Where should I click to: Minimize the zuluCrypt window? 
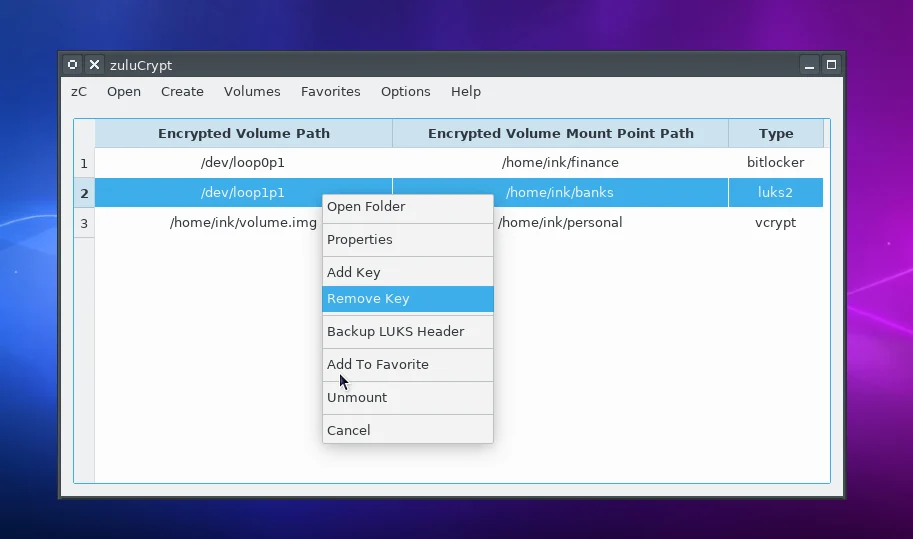pyautogui.click(x=811, y=65)
